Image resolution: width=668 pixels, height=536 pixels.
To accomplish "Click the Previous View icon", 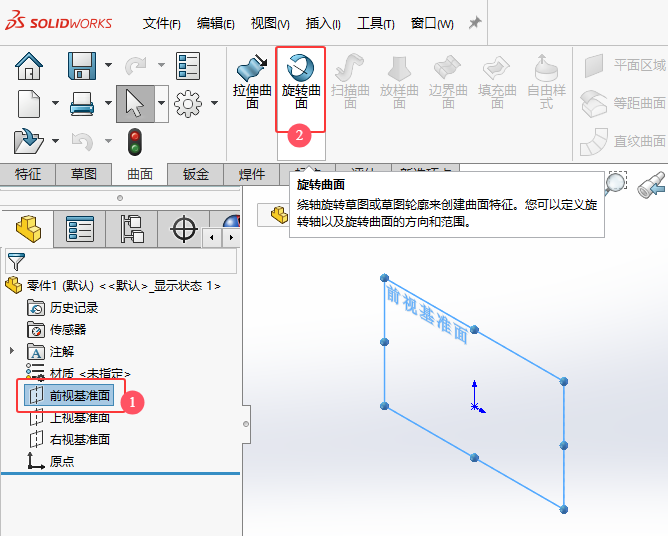I will tap(651, 184).
